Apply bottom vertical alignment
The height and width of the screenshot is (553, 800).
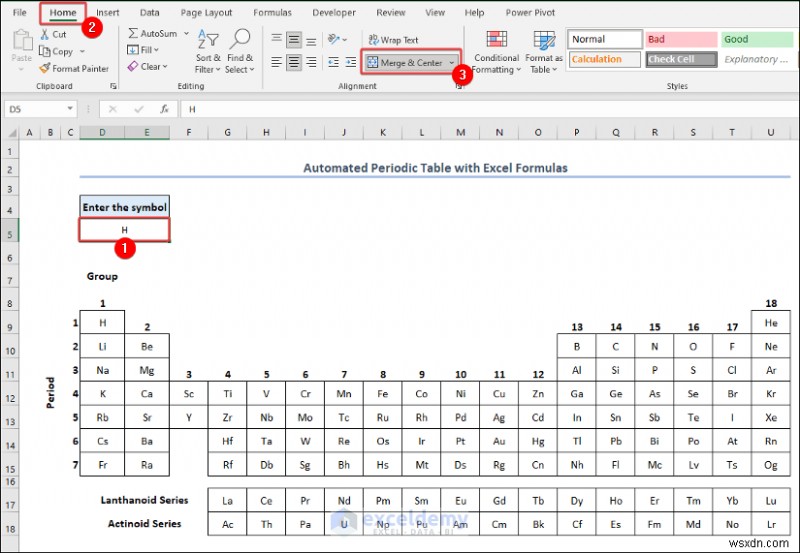click(311, 40)
